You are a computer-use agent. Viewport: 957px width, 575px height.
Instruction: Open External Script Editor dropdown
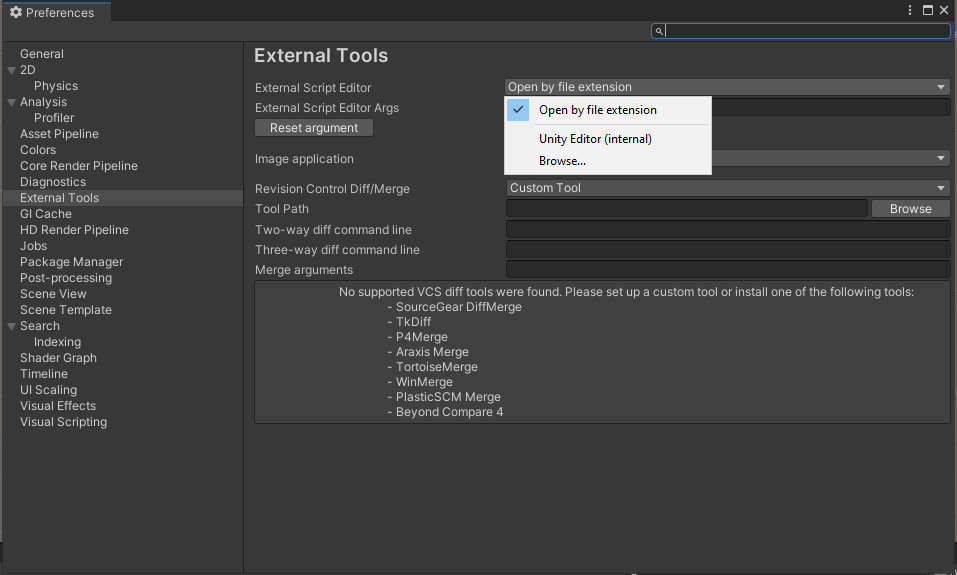(x=727, y=87)
